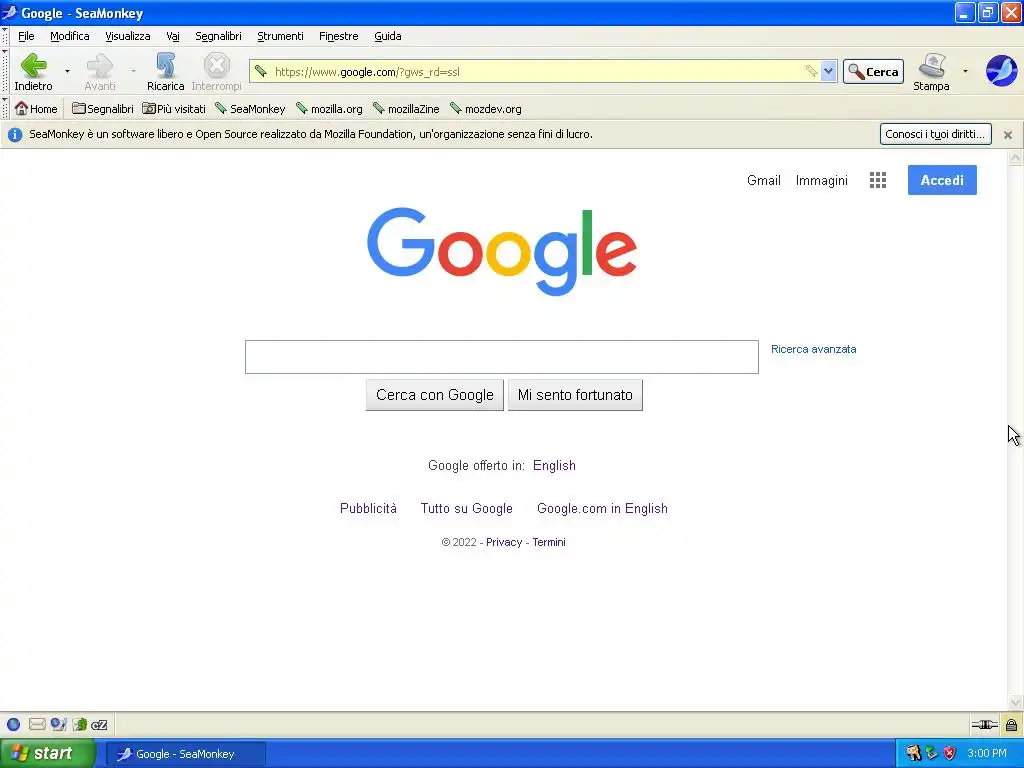This screenshot has width=1024, height=768.
Task: Click the address bar URL field
Action: pyautogui.click(x=536, y=71)
